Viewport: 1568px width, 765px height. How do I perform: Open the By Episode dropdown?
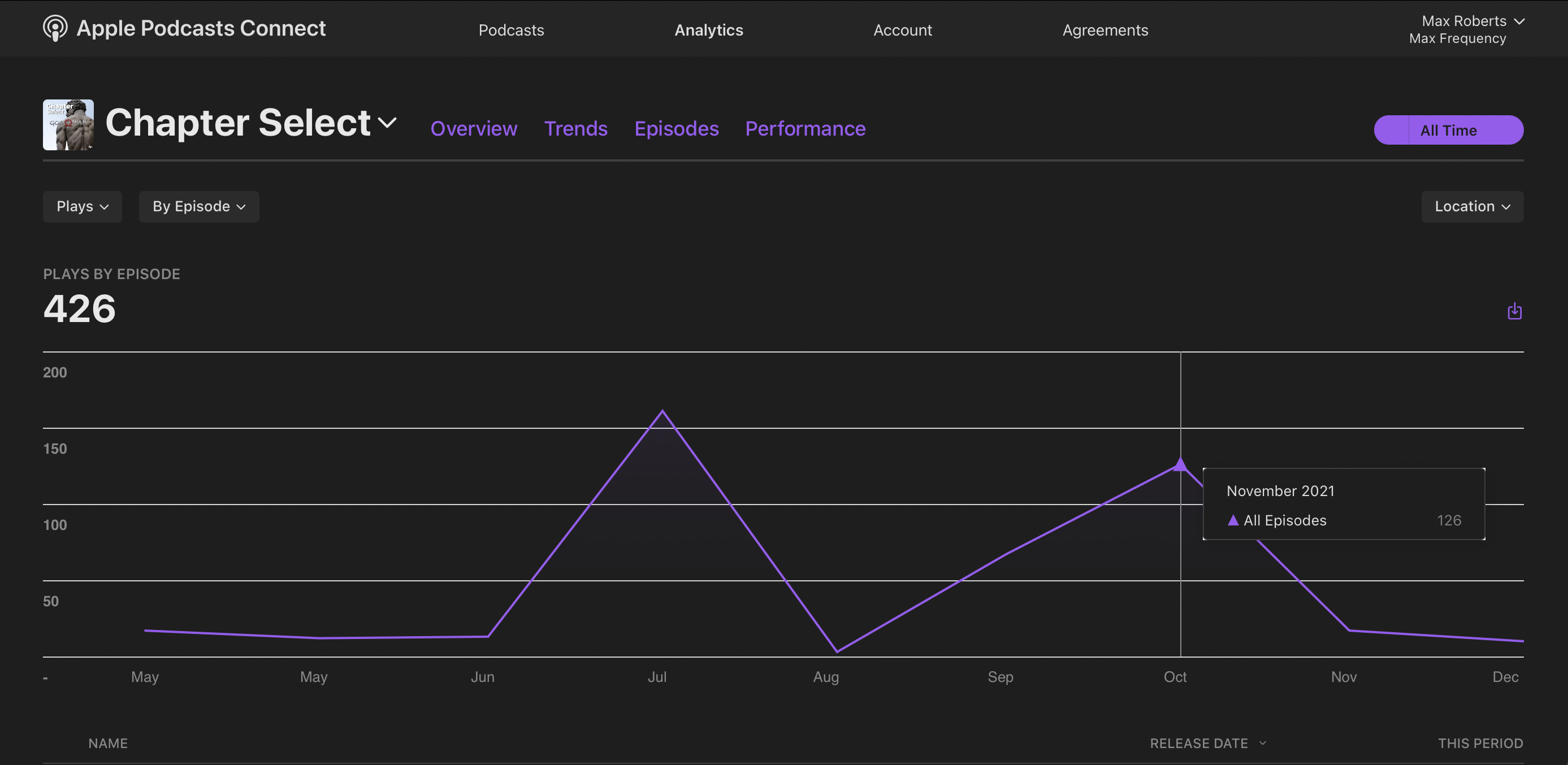pos(198,207)
